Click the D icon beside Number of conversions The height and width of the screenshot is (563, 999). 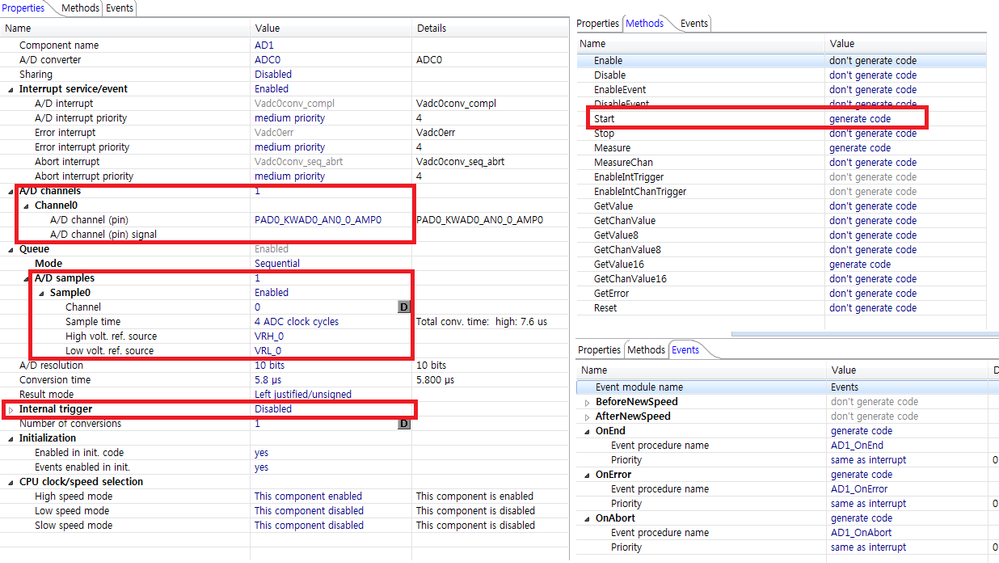tap(404, 424)
